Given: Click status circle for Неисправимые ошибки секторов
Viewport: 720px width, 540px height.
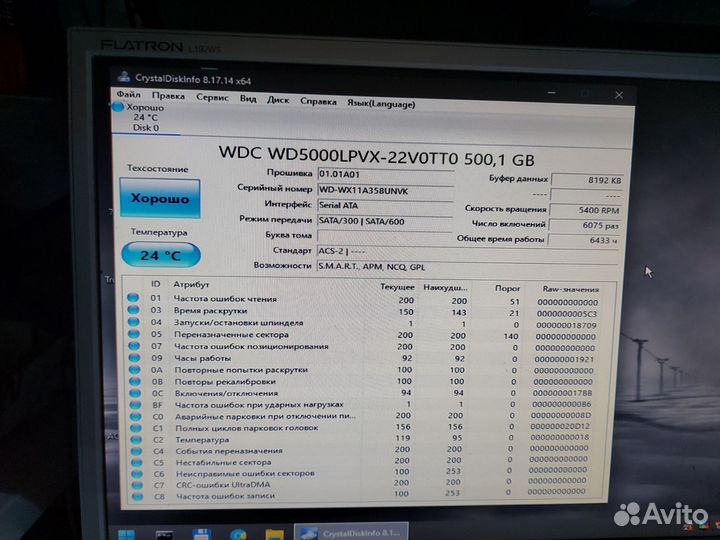Looking at the screenshot, I should coord(137,473).
